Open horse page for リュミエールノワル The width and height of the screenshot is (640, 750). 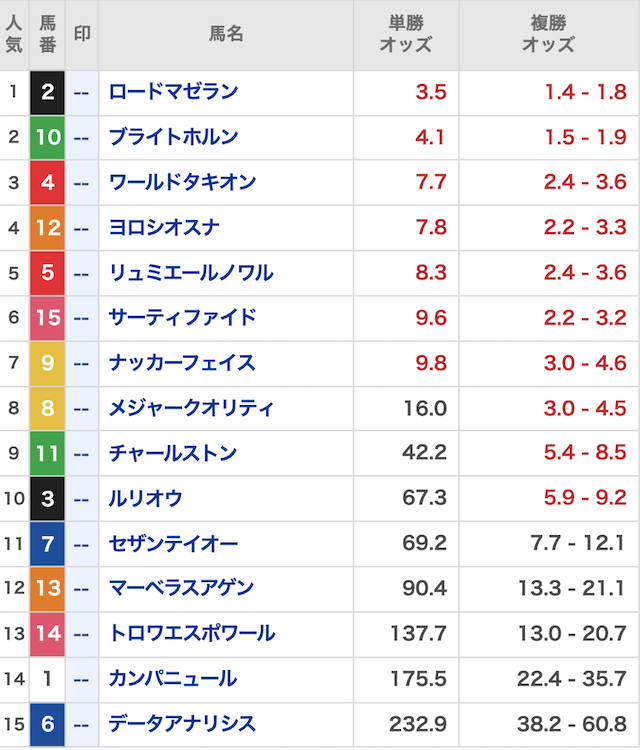click(190, 273)
